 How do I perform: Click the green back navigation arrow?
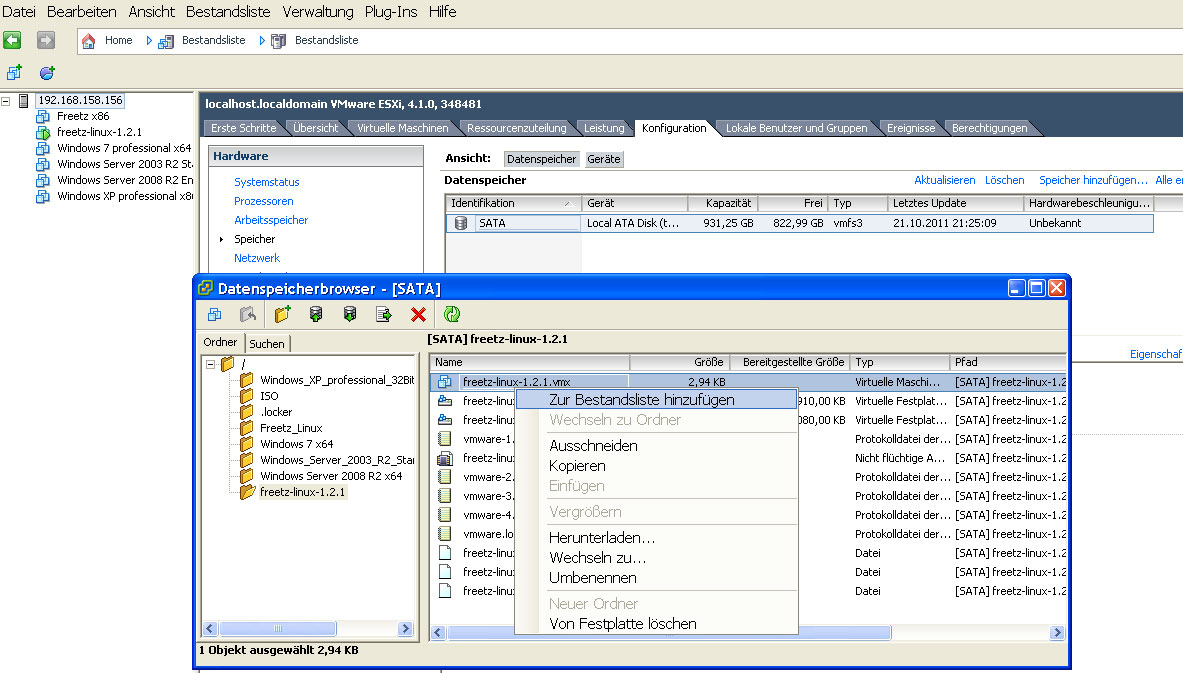12,40
